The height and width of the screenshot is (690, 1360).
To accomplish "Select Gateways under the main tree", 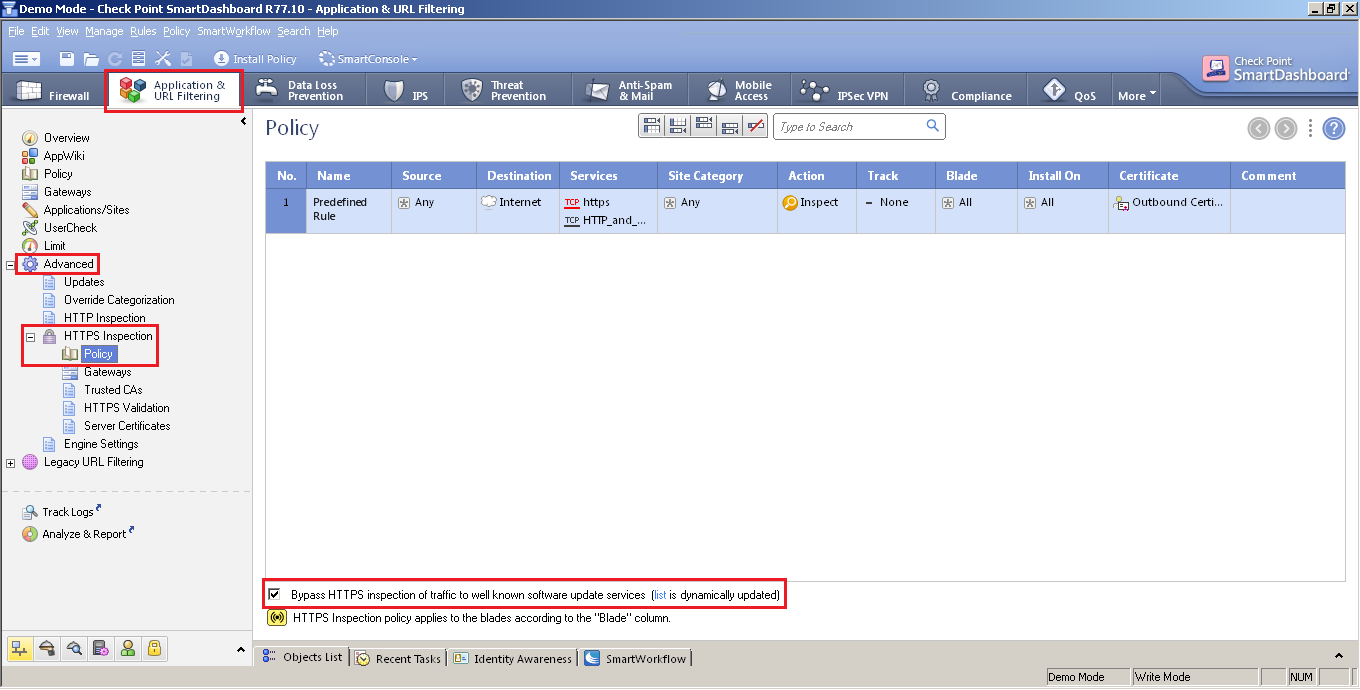I will point(67,192).
